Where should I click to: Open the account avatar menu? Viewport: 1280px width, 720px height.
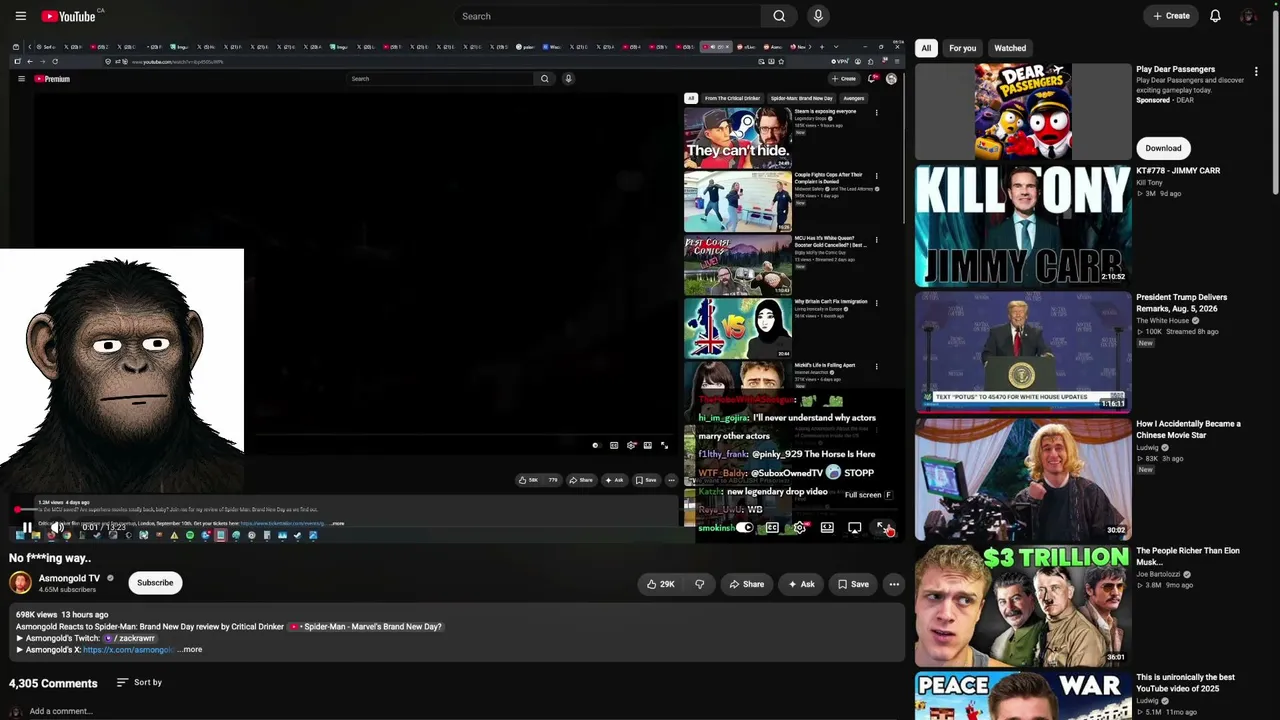[x=1248, y=16]
